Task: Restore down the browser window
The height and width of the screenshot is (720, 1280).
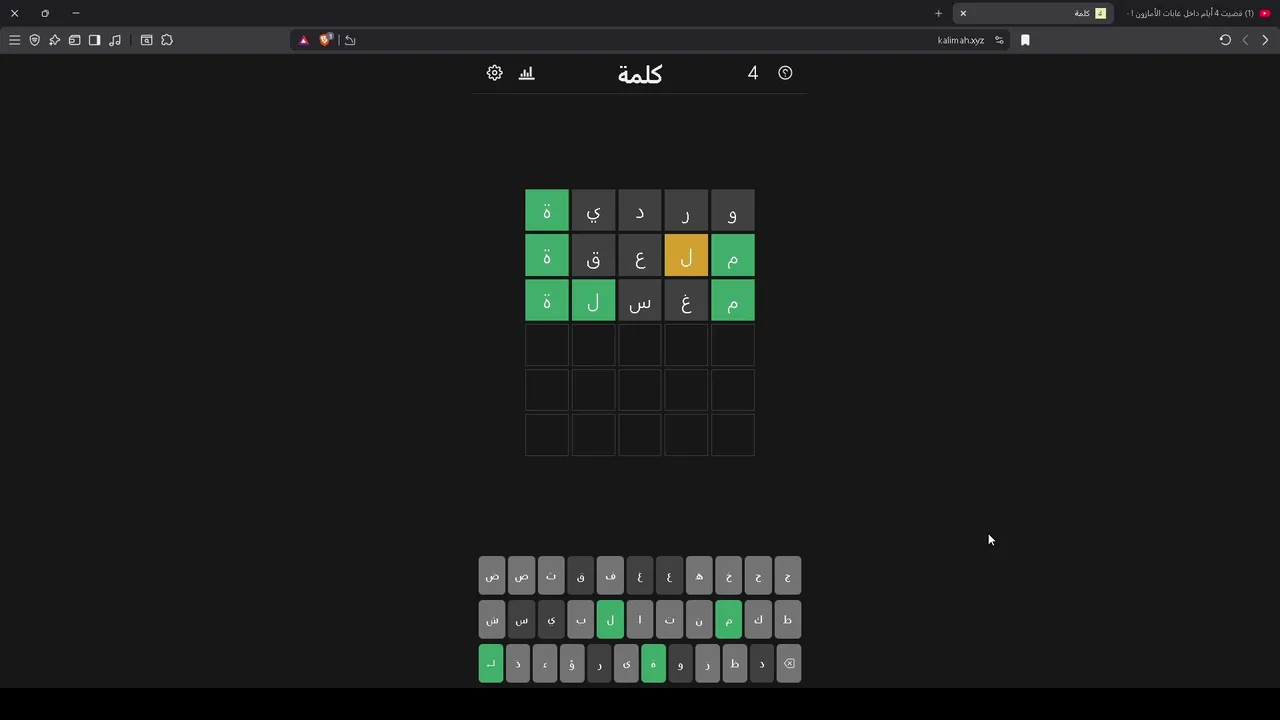Action: [x=45, y=13]
